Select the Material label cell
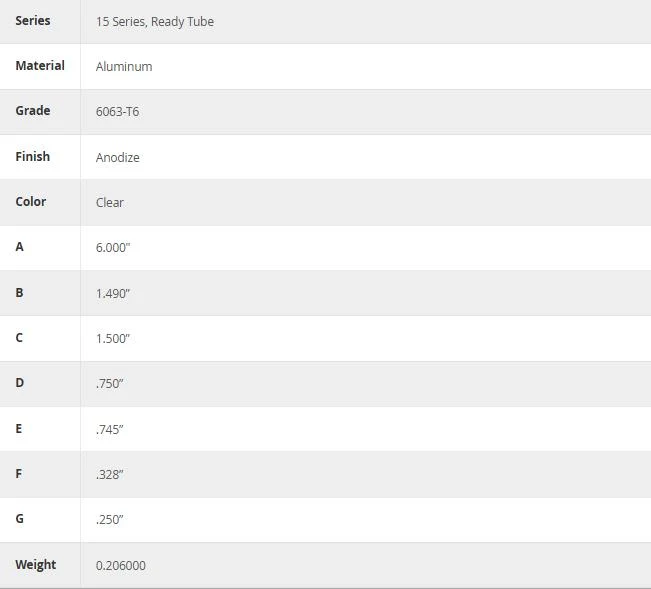 point(40,66)
